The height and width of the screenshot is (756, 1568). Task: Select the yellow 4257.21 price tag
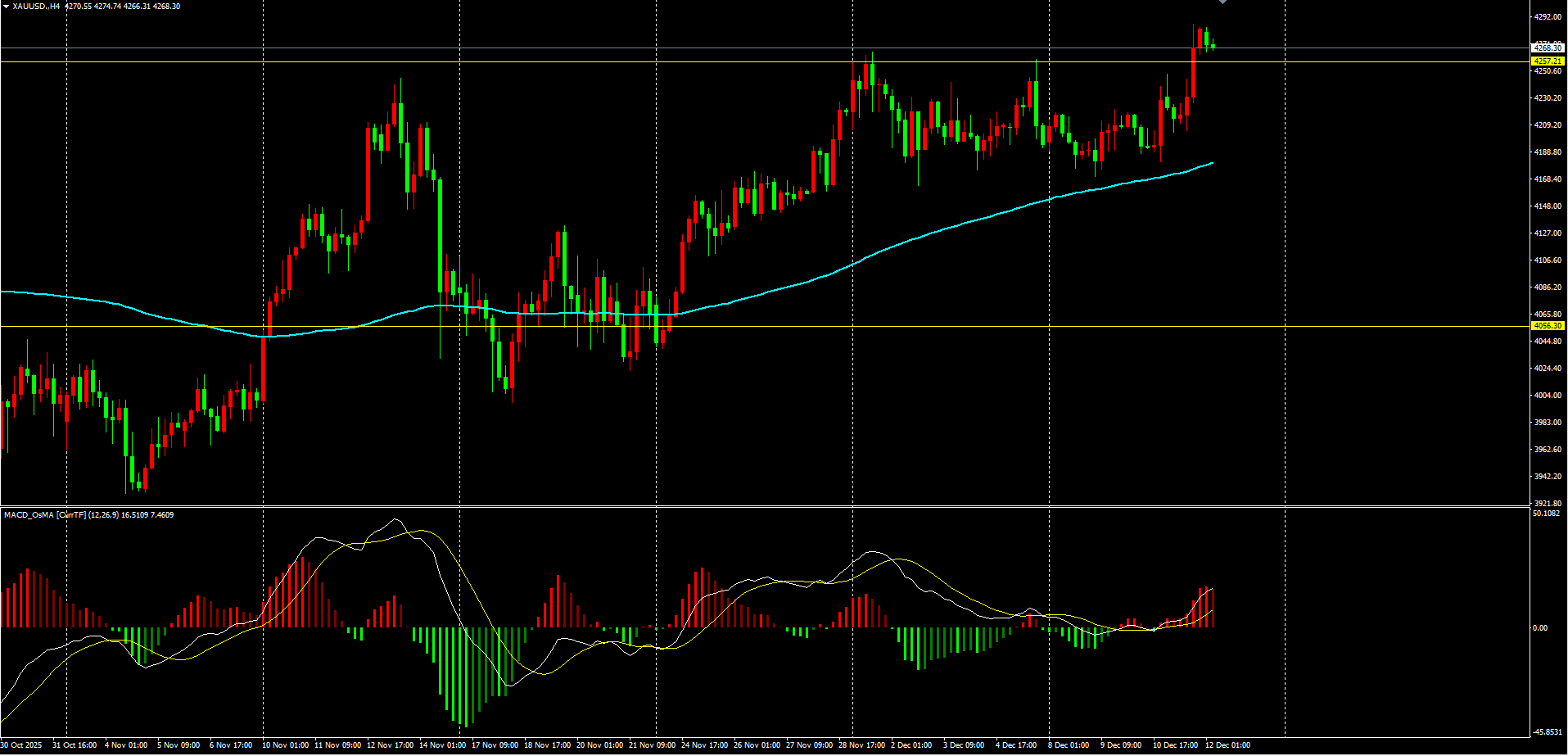pyautogui.click(x=1548, y=61)
